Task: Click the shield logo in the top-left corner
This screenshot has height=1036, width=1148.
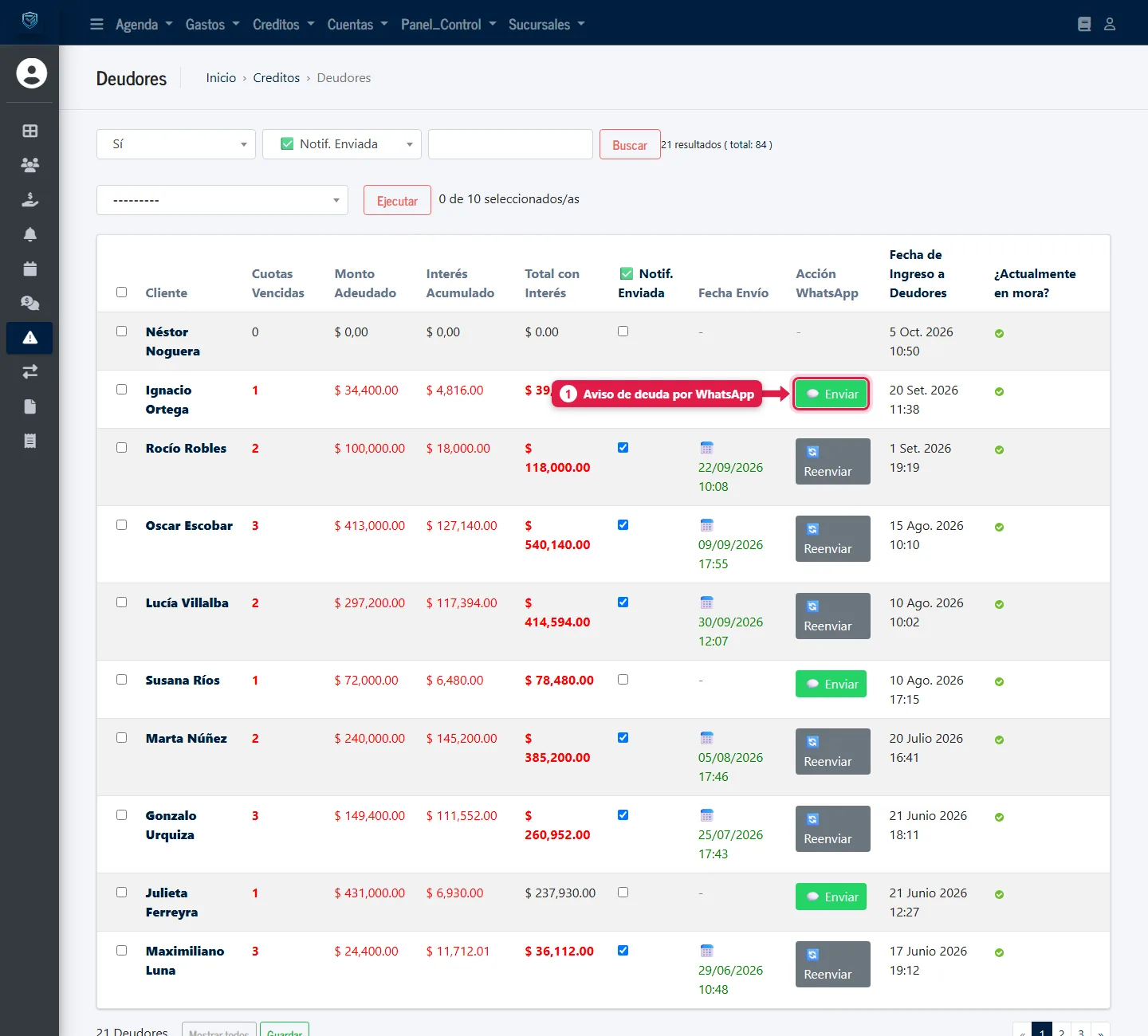Action: 30,21
